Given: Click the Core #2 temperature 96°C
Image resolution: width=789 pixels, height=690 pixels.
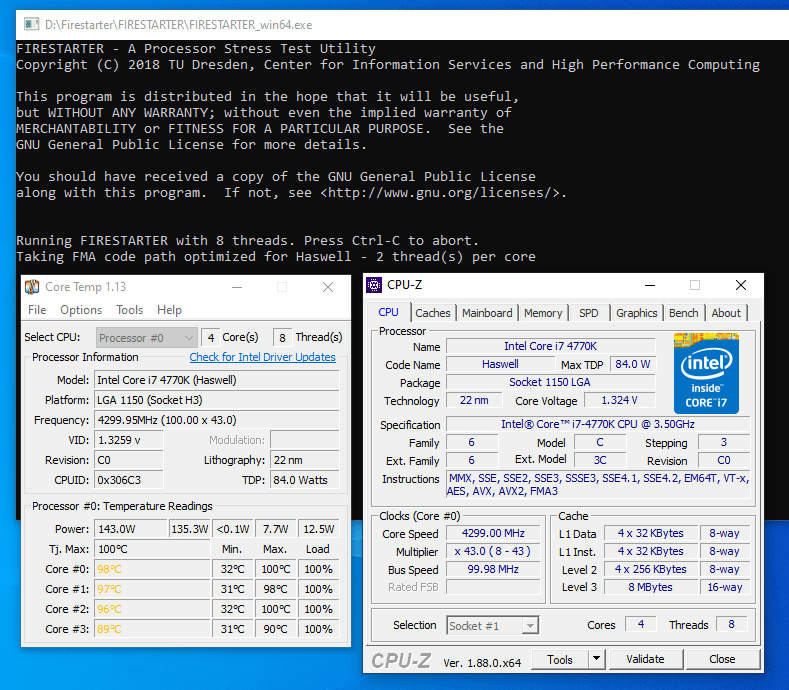Looking at the screenshot, I should [152, 609].
